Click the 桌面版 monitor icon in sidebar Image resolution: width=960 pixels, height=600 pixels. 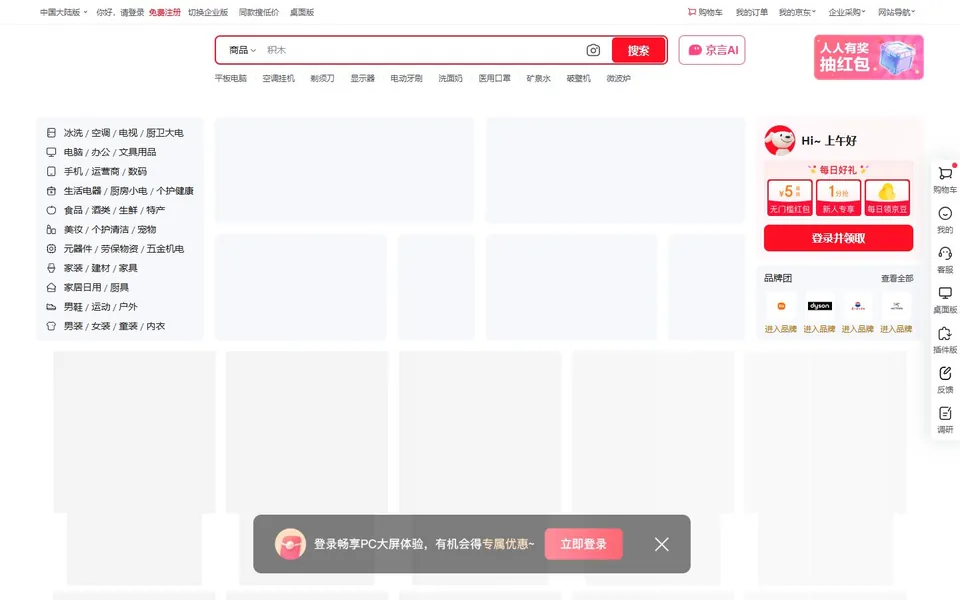click(x=945, y=294)
